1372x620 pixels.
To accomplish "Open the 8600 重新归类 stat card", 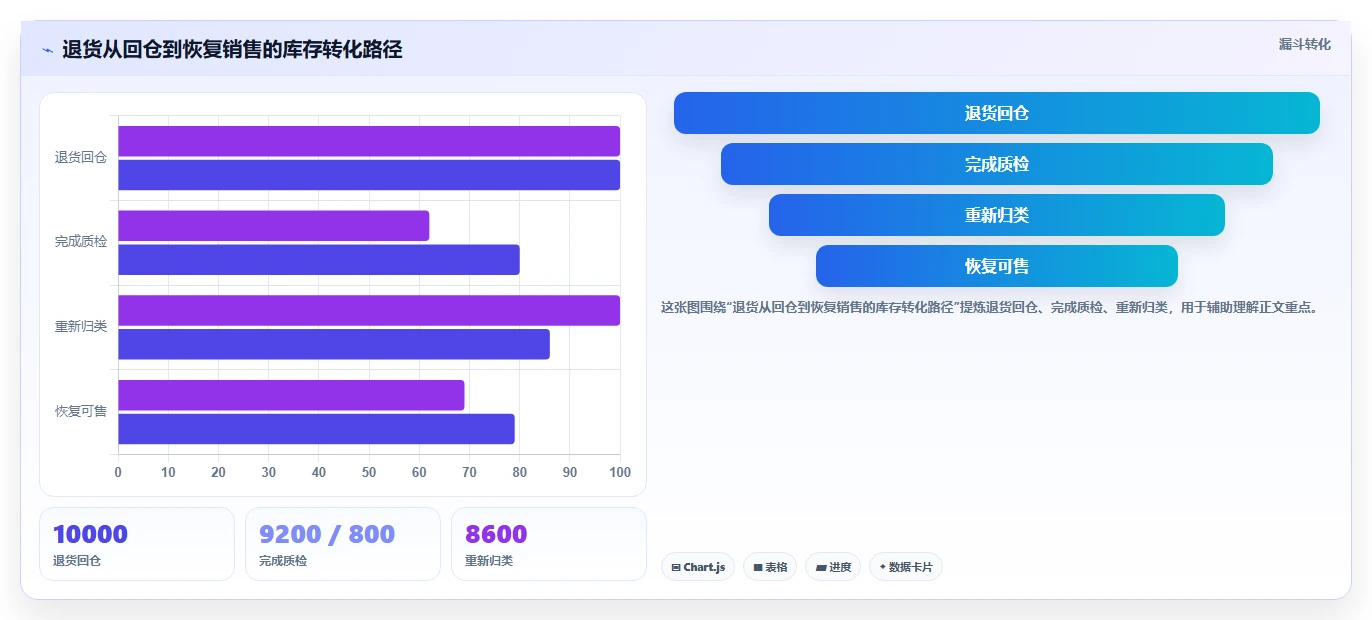I will [x=549, y=544].
